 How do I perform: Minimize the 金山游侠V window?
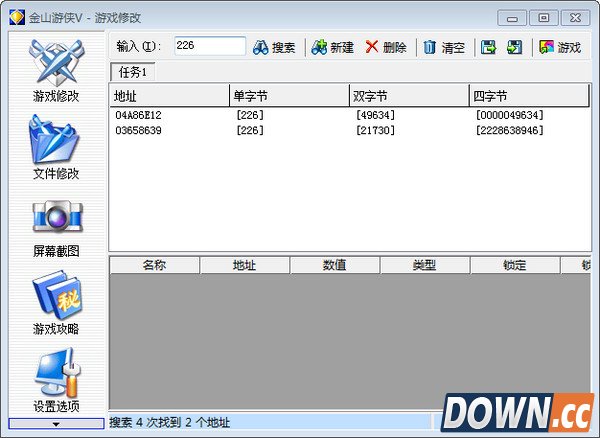click(512, 18)
